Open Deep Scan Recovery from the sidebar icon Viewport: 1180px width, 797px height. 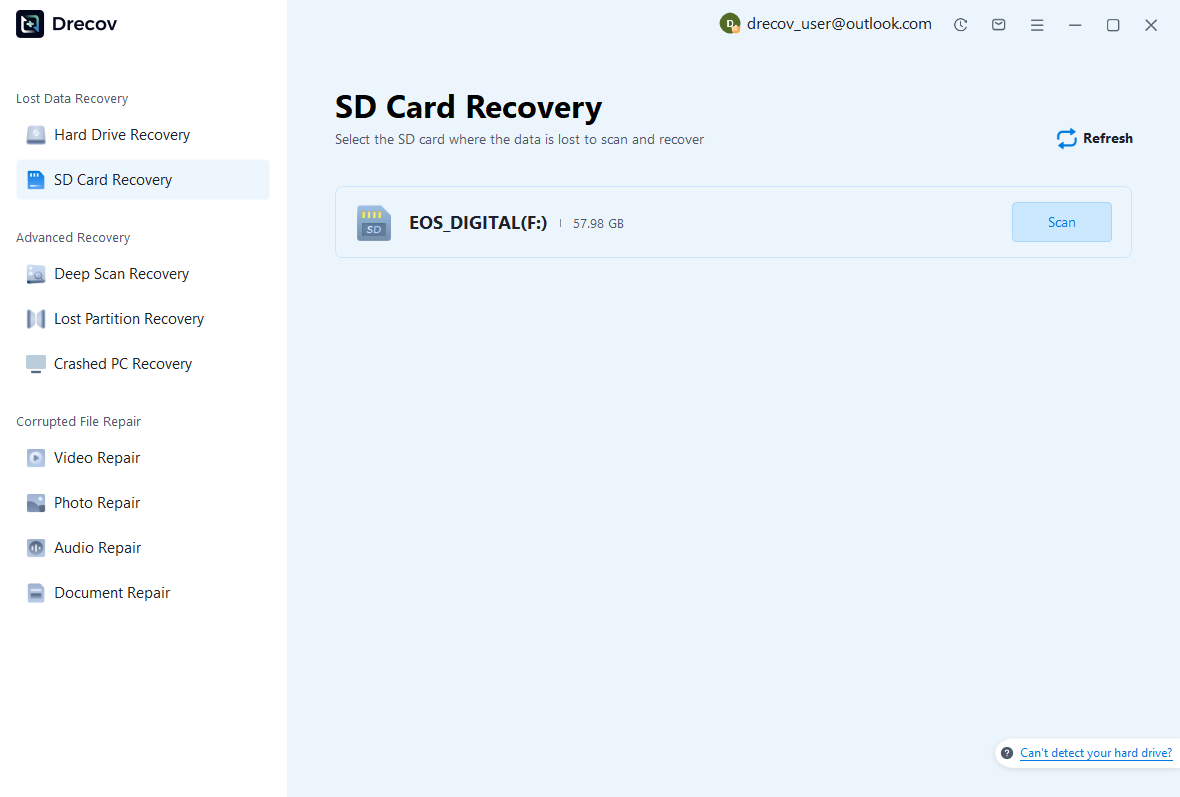pos(36,273)
